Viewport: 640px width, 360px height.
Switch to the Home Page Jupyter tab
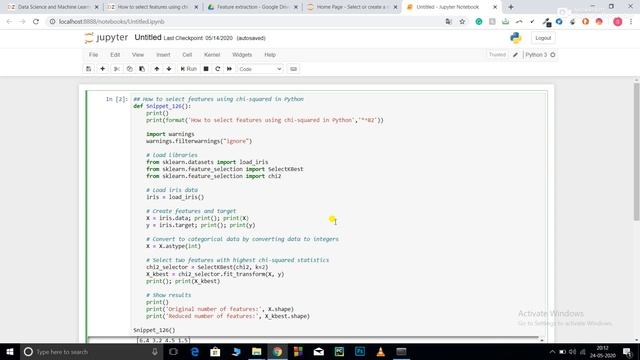(x=352, y=7)
